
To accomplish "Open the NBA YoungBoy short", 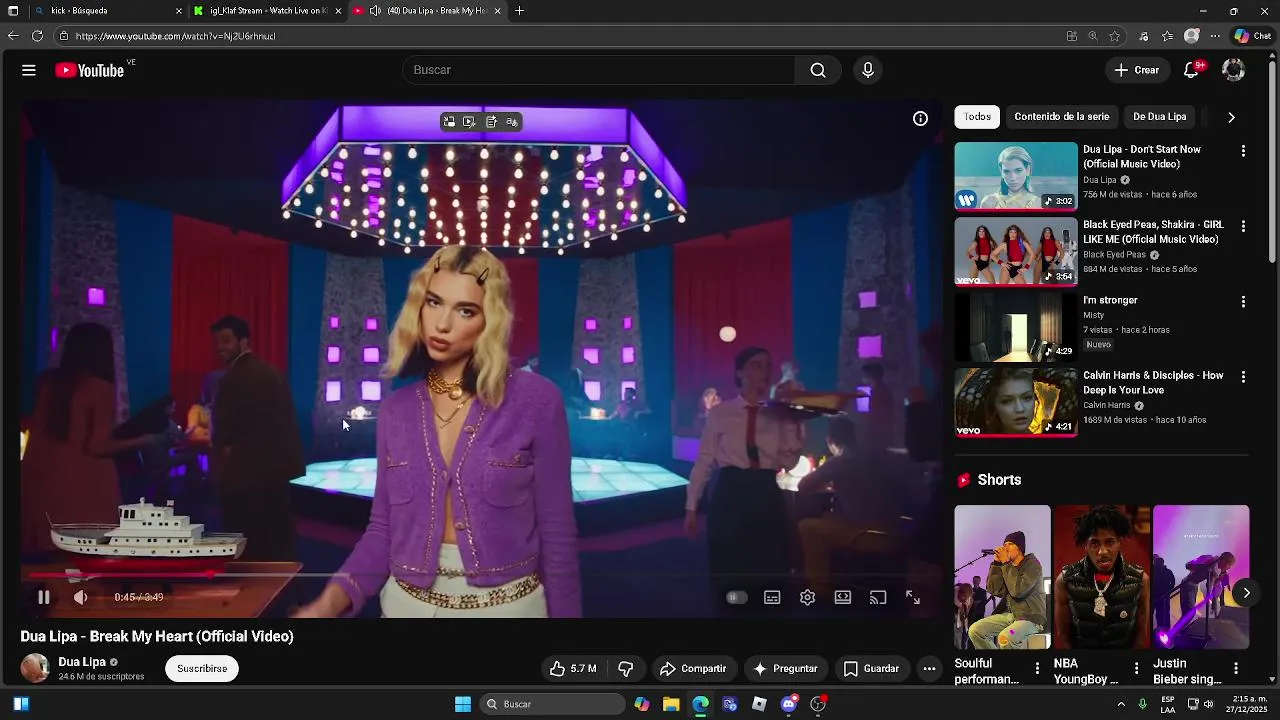I will tap(1101, 577).
